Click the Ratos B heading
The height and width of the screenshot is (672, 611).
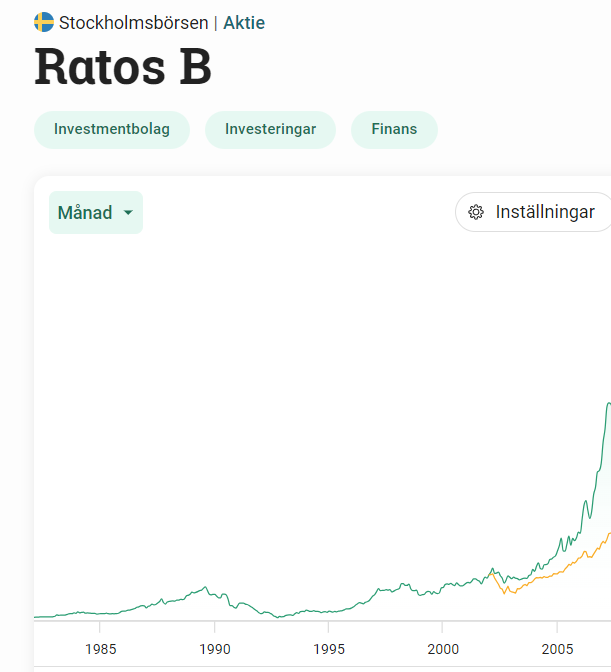[x=123, y=67]
